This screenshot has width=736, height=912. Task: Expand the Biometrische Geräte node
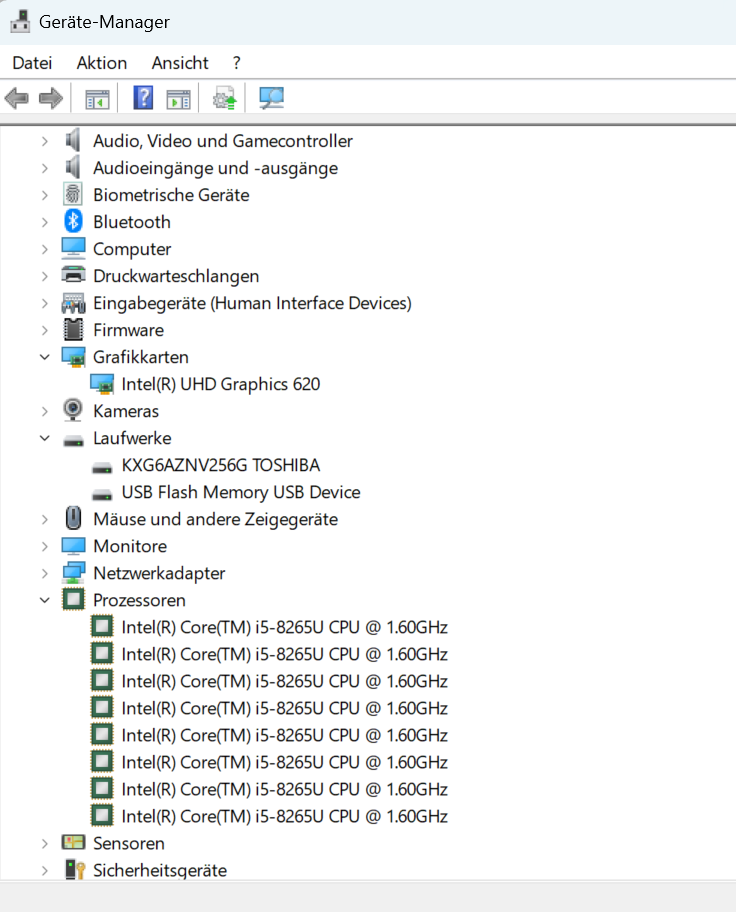tap(45, 195)
